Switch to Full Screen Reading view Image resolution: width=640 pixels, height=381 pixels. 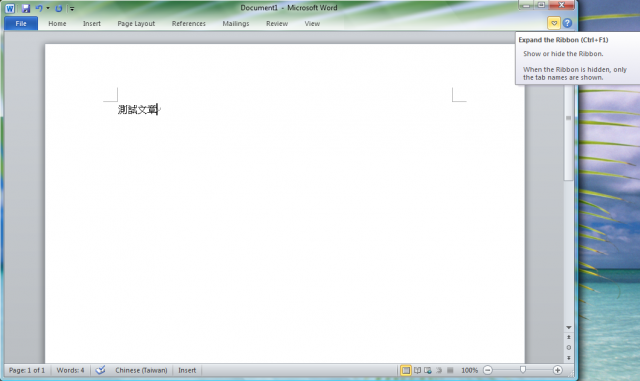pyautogui.click(x=417, y=370)
